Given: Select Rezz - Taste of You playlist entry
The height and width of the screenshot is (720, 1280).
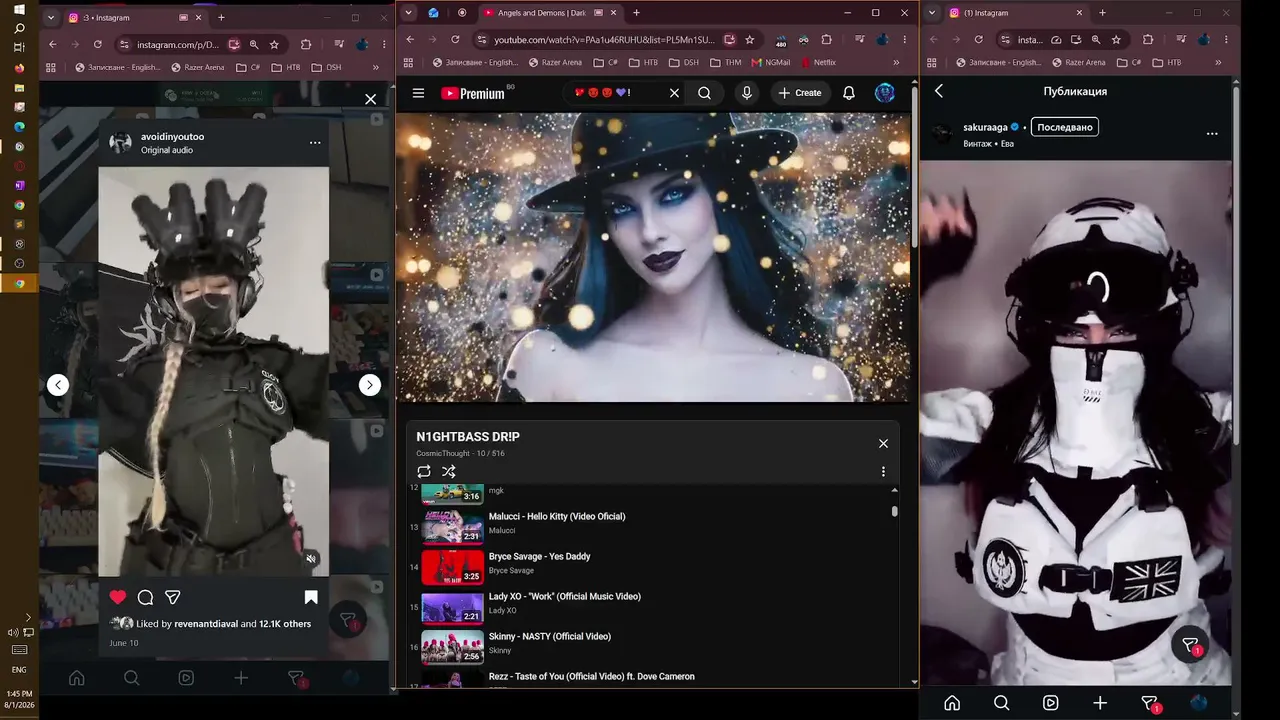Looking at the screenshot, I should click(x=592, y=677).
